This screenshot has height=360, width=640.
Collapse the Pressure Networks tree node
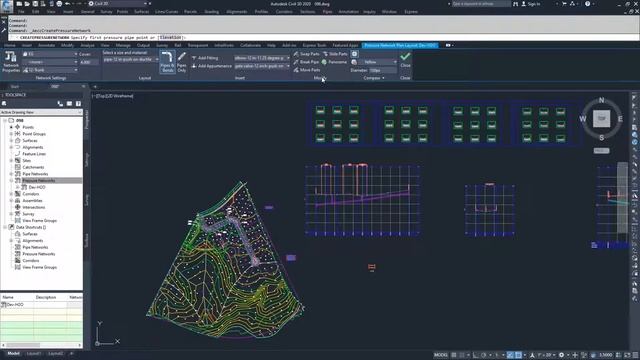click(x=11, y=180)
